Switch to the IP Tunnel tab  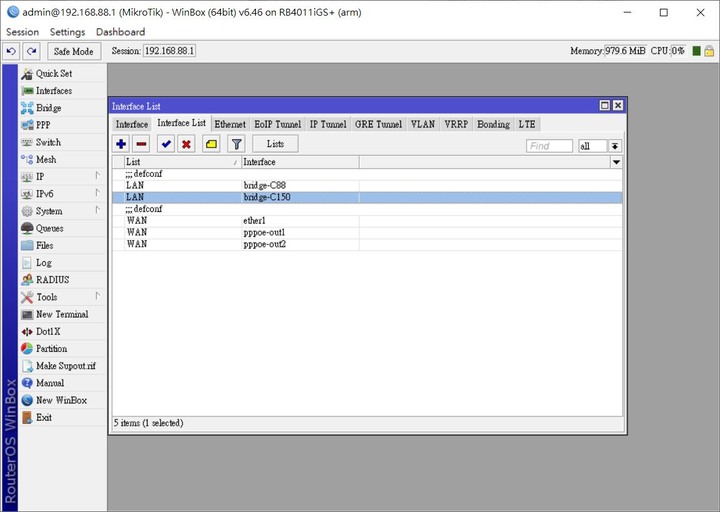point(328,124)
